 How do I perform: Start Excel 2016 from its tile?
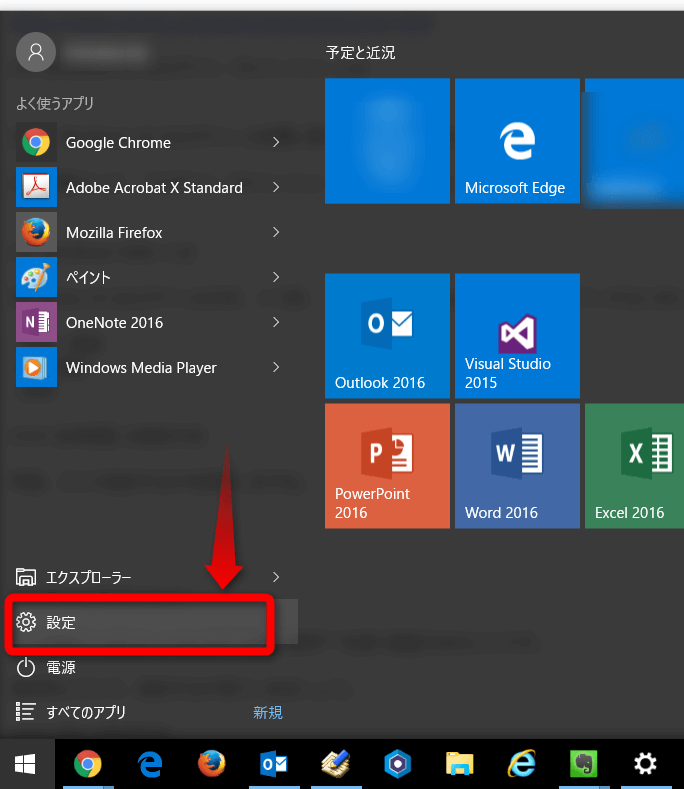[x=634, y=465]
